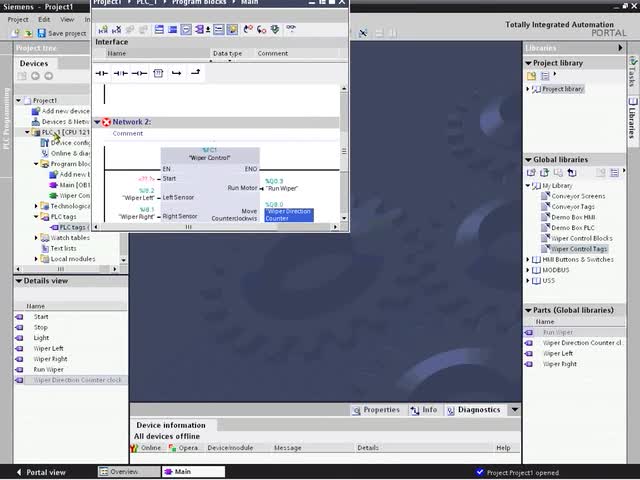Collapse the PLC_1 tree node
This screenshot has width=640, height=480.
(27, 132)
